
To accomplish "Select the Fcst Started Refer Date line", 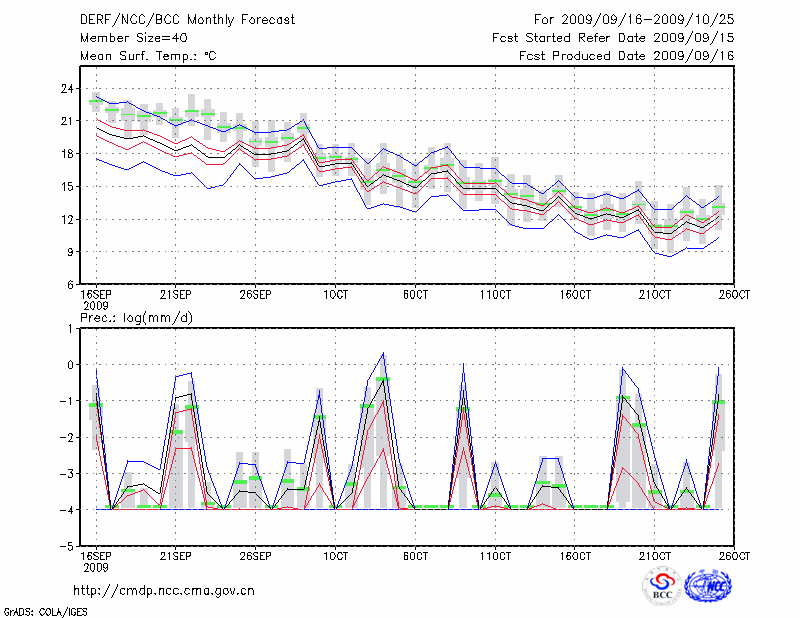I will pos(613,38).
